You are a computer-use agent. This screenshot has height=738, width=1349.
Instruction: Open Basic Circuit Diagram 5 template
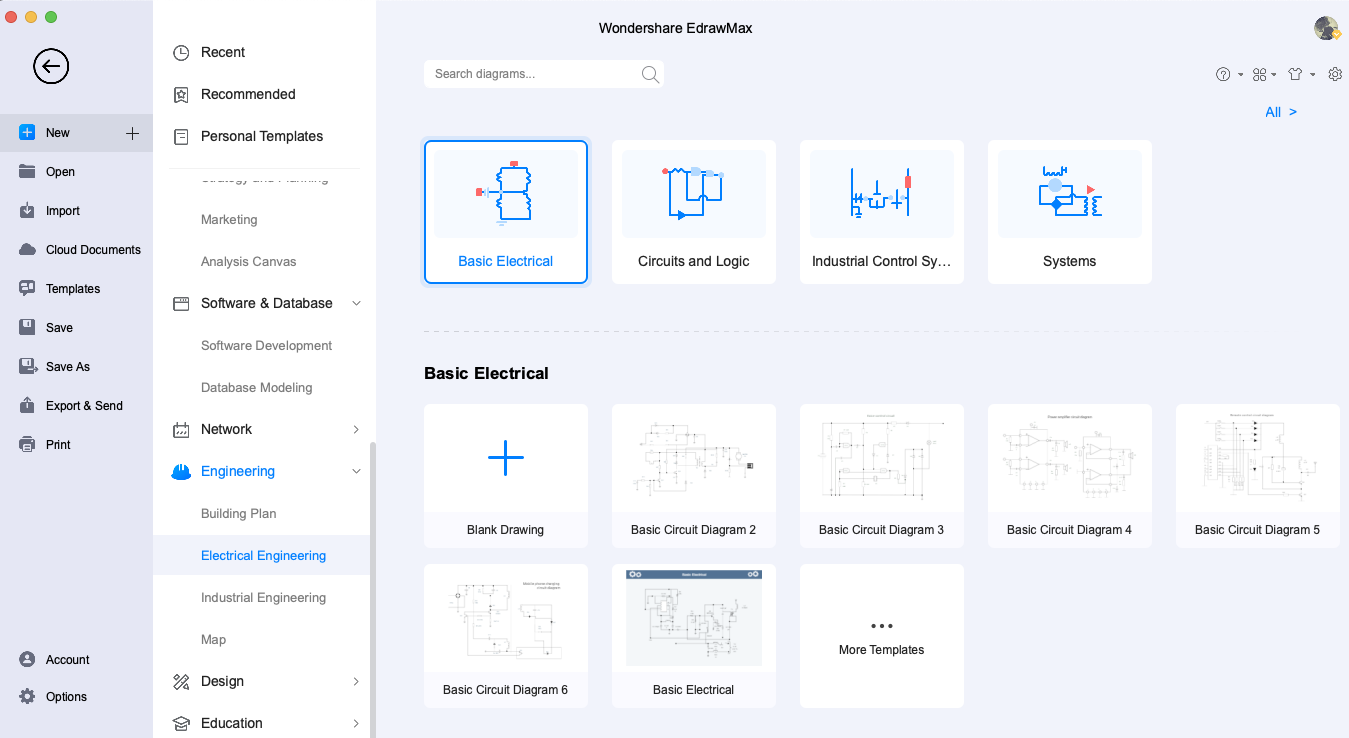pyautogui.click(x=1258, y=476)
